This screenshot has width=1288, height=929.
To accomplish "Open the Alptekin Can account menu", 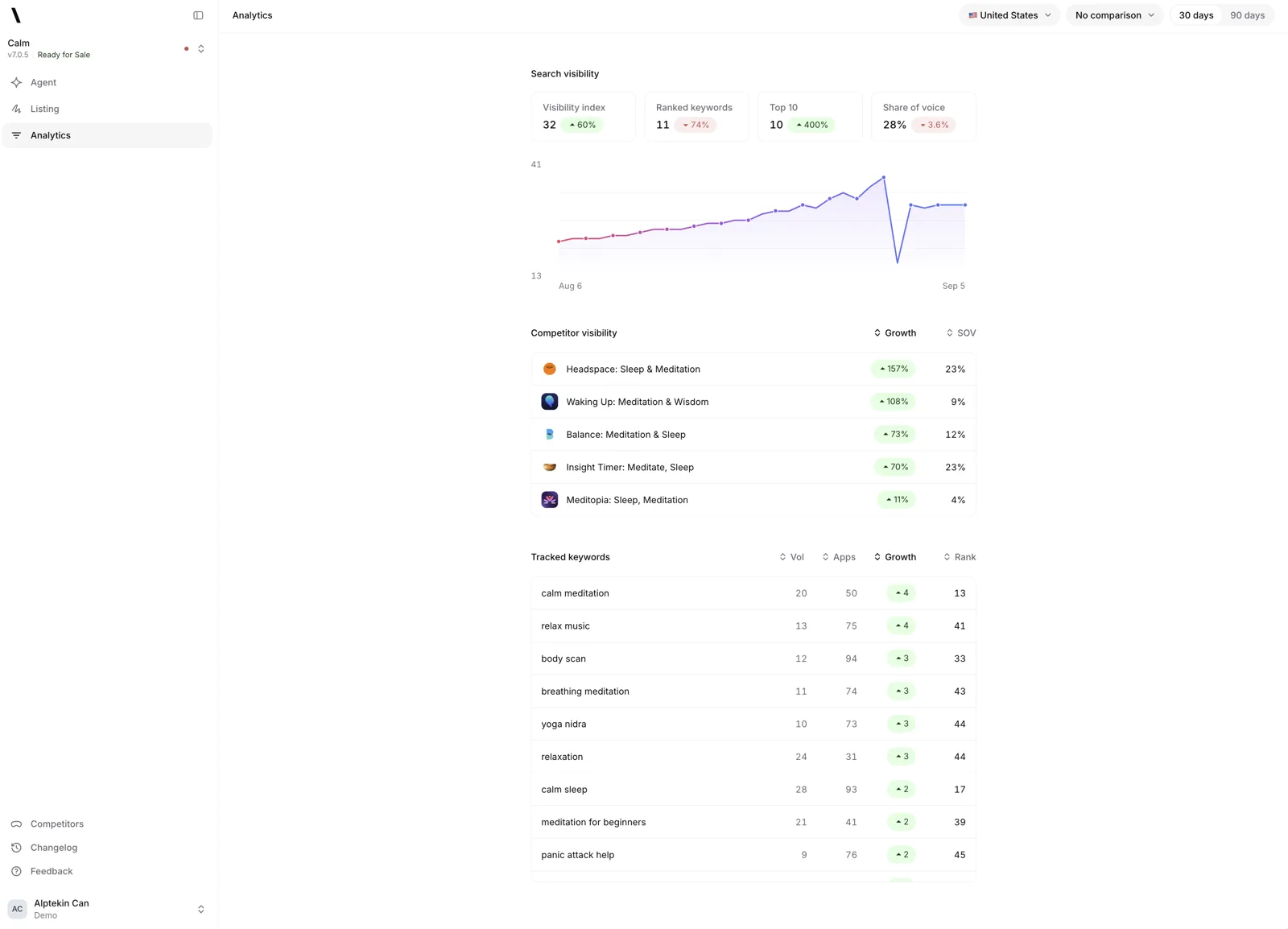I will 107,909.
